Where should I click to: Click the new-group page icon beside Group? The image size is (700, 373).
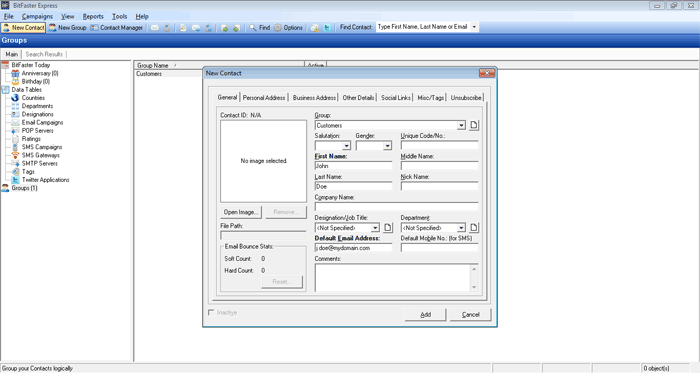pyautogui.click(x=474, y=125)
